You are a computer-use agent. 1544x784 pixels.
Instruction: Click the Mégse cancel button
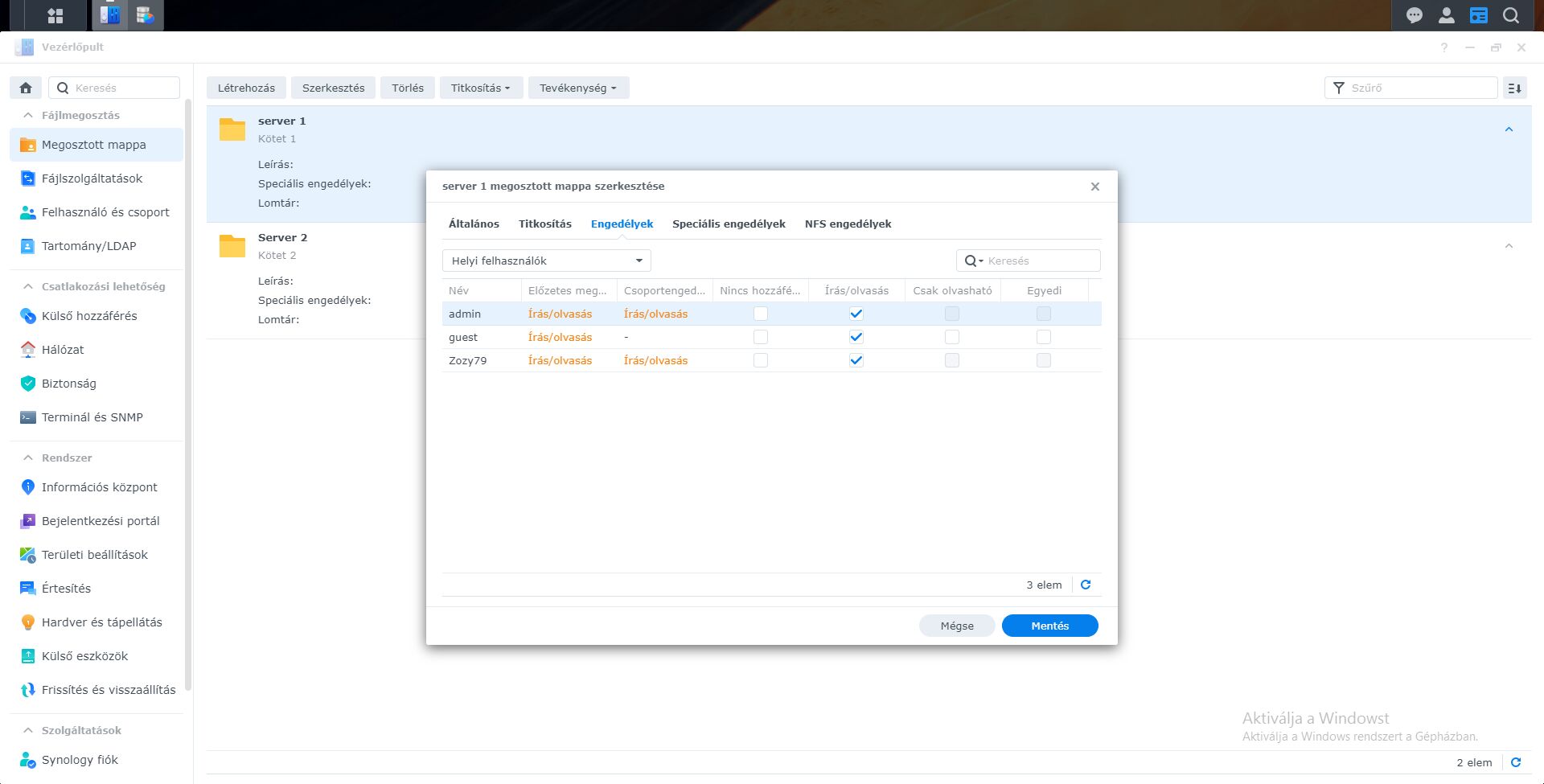click(957, 626)
